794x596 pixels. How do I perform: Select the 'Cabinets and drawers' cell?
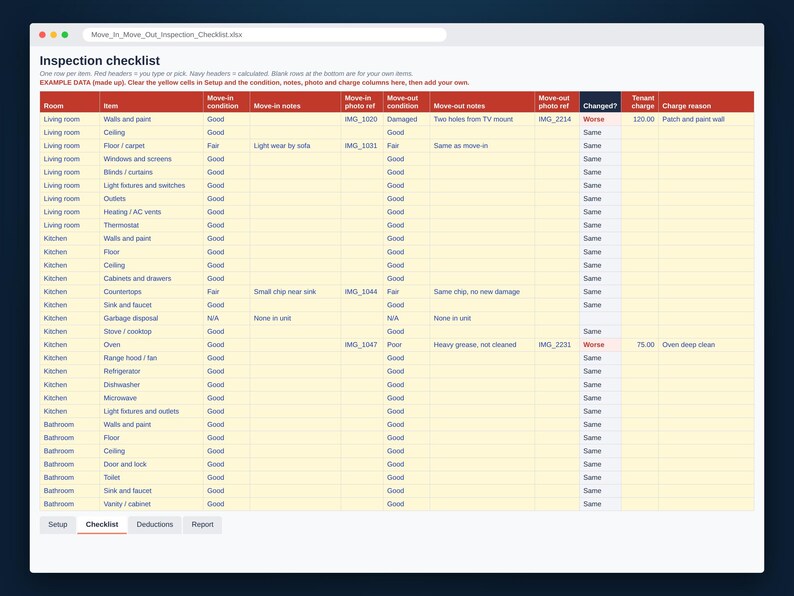151,278
